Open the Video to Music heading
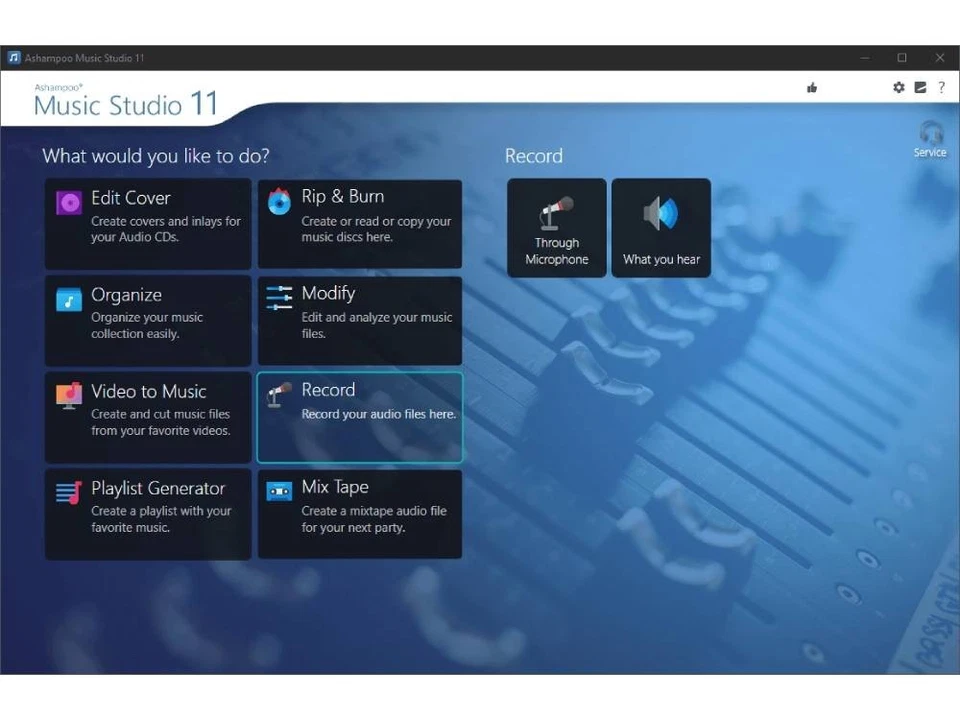The width and height of the screenshot is (960, 720). point(149,391)
